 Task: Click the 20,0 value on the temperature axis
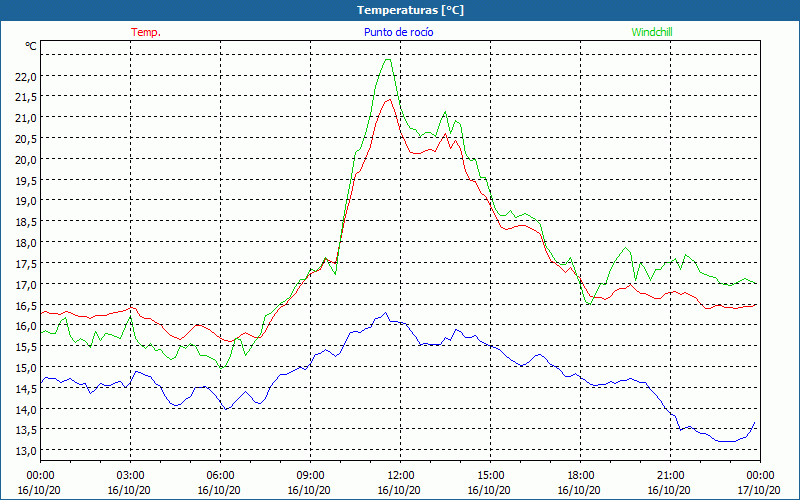[26, 160]
